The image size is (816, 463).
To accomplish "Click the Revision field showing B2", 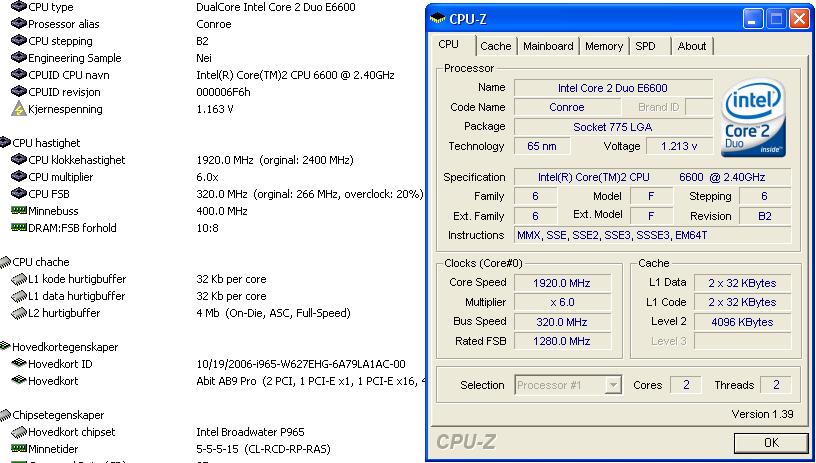I will [x=764, y=216].
